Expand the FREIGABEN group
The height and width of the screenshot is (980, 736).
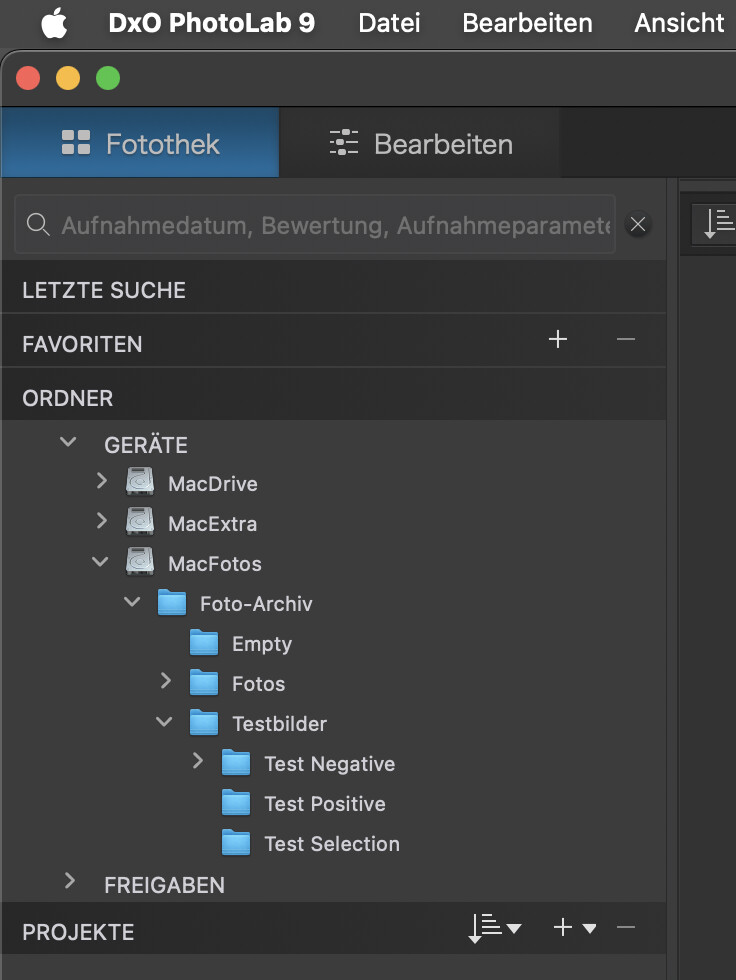pyautogui.click(x=69, y=881)
